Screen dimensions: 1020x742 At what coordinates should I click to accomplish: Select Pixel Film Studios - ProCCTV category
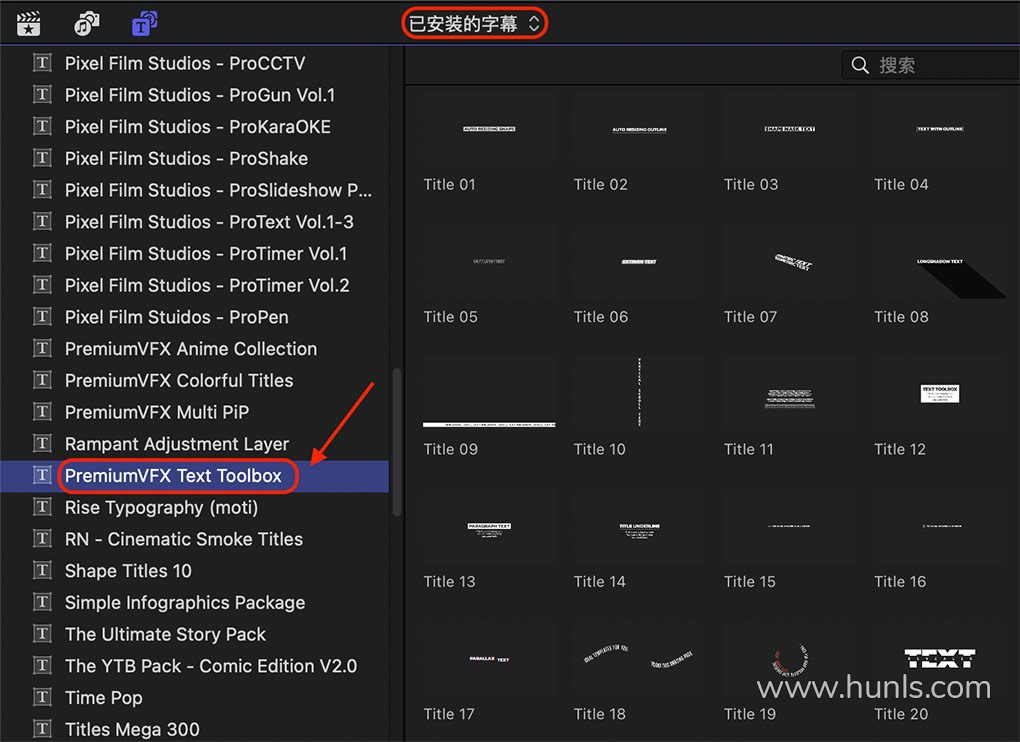coord(195,63)
